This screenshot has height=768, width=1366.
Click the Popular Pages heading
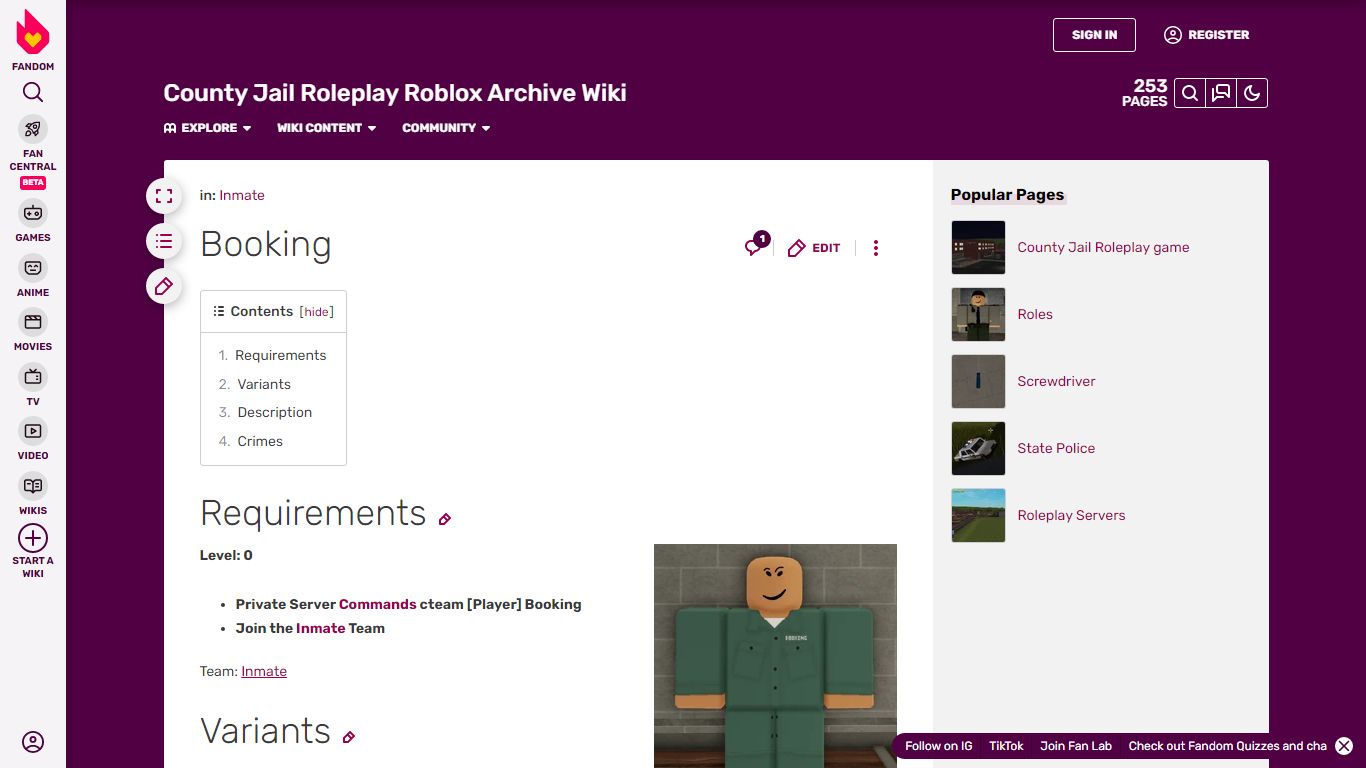coord(1007,195)
